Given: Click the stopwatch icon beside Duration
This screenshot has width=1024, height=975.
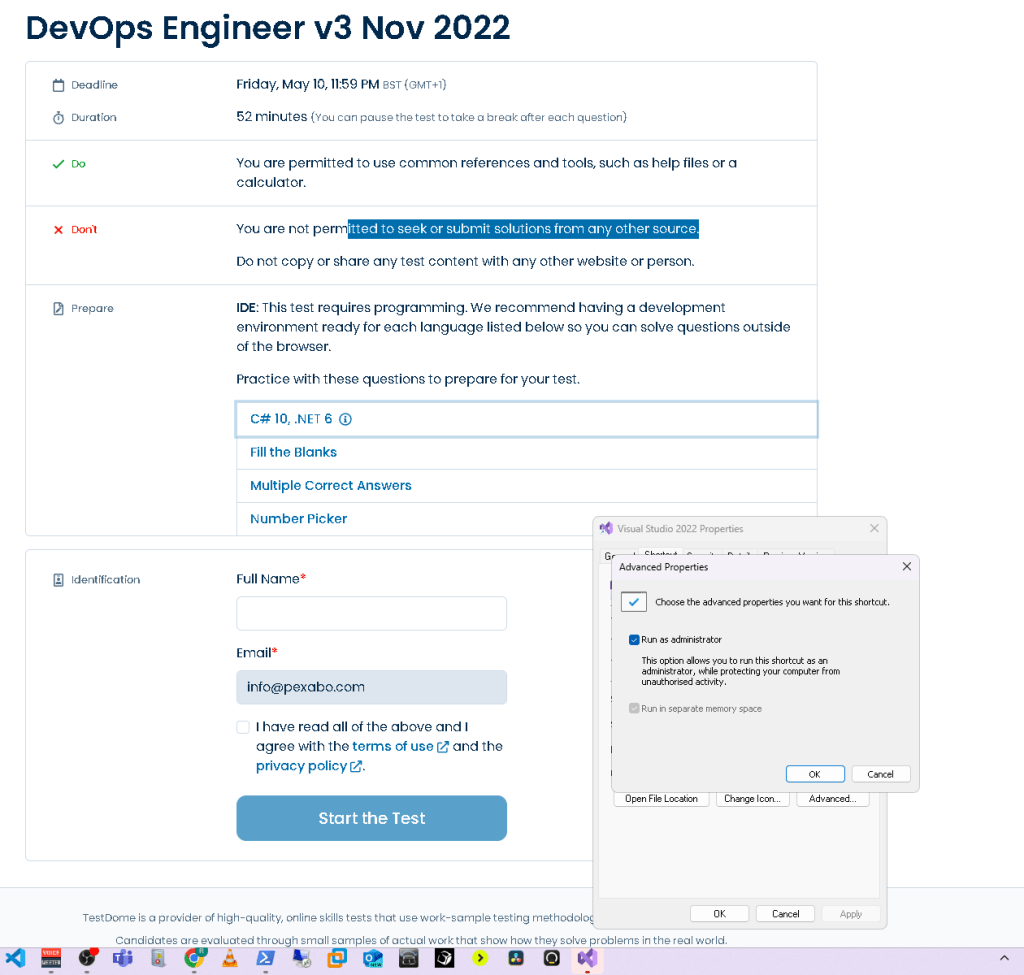Looking at the screenshot, I should [x=59, y=118].
